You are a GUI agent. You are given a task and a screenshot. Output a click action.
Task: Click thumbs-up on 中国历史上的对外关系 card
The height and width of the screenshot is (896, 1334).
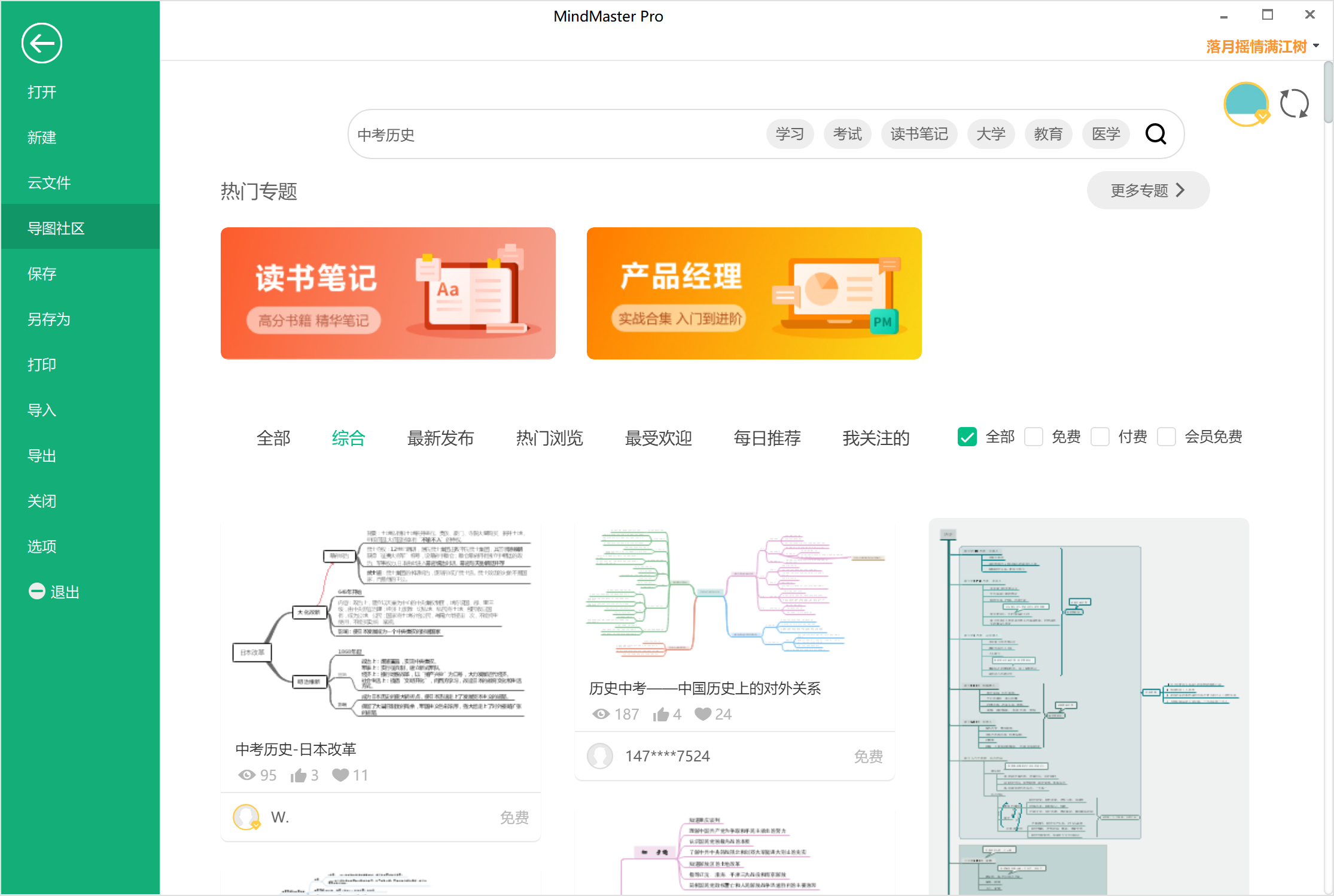(661, 714)
